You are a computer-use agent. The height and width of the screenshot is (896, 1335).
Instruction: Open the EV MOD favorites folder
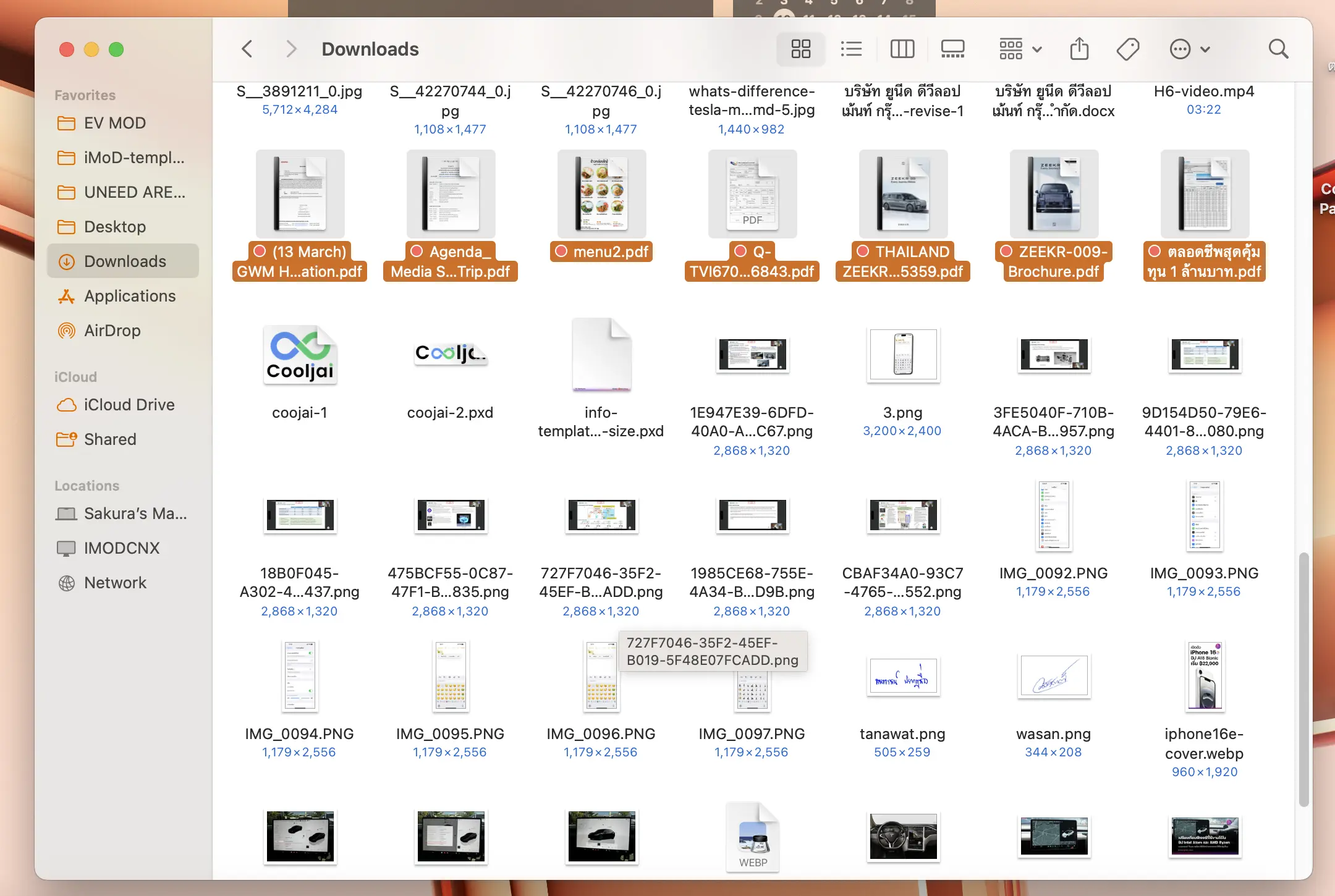click(114, 123)
